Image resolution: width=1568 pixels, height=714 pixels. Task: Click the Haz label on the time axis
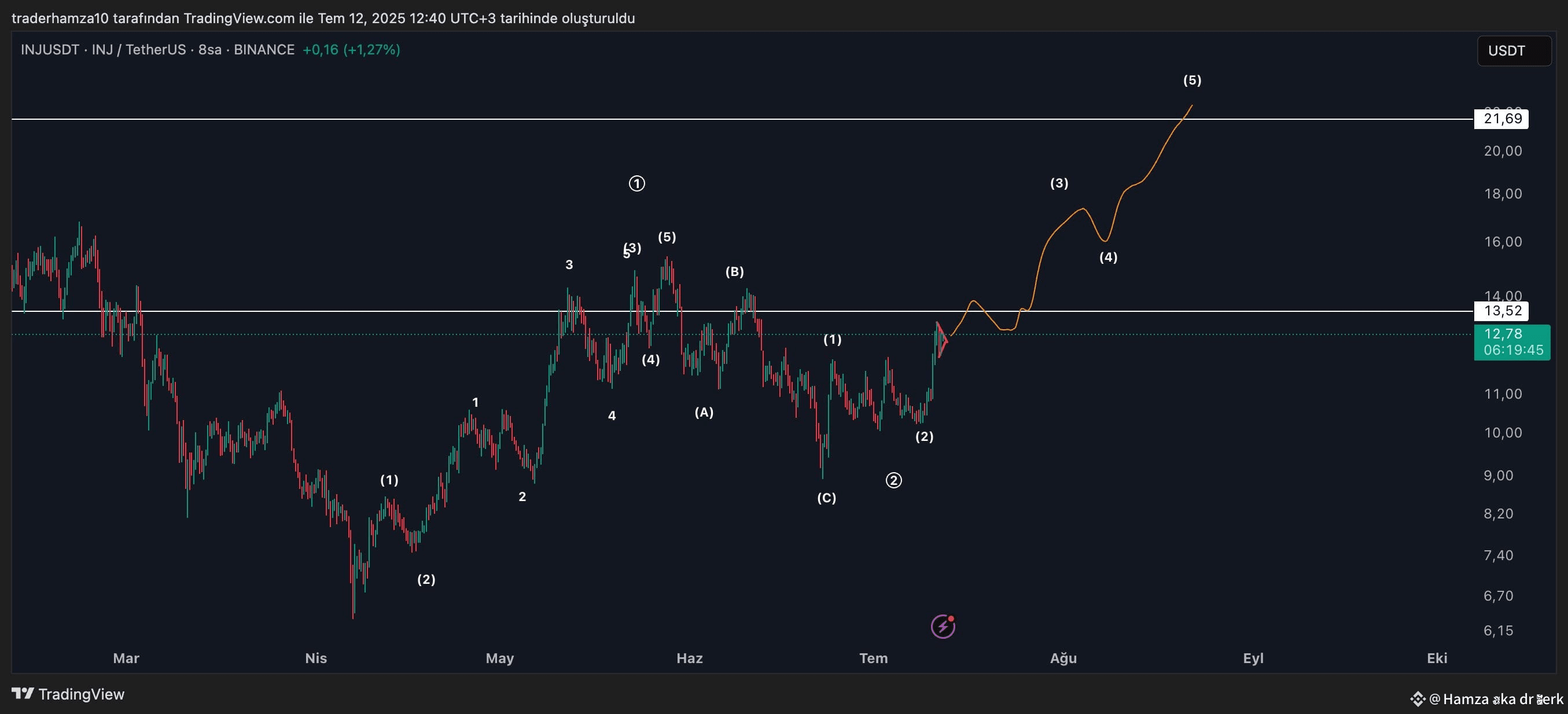coord(690,658)
